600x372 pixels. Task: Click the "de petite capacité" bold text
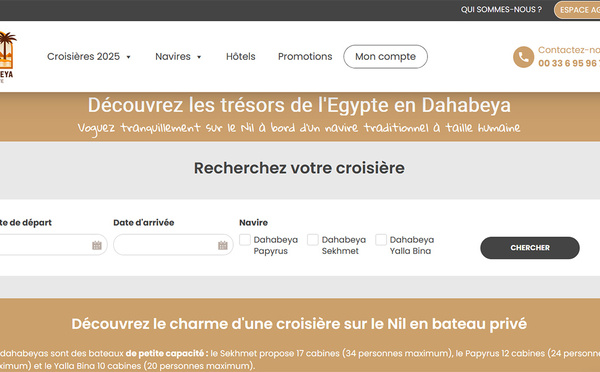(167, 353)
